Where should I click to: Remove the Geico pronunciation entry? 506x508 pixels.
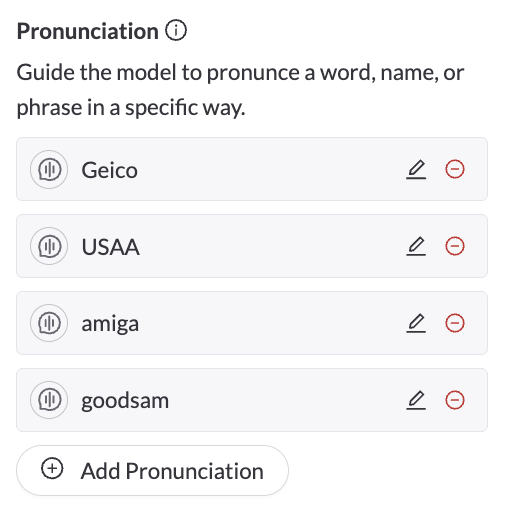coord(455,169)
